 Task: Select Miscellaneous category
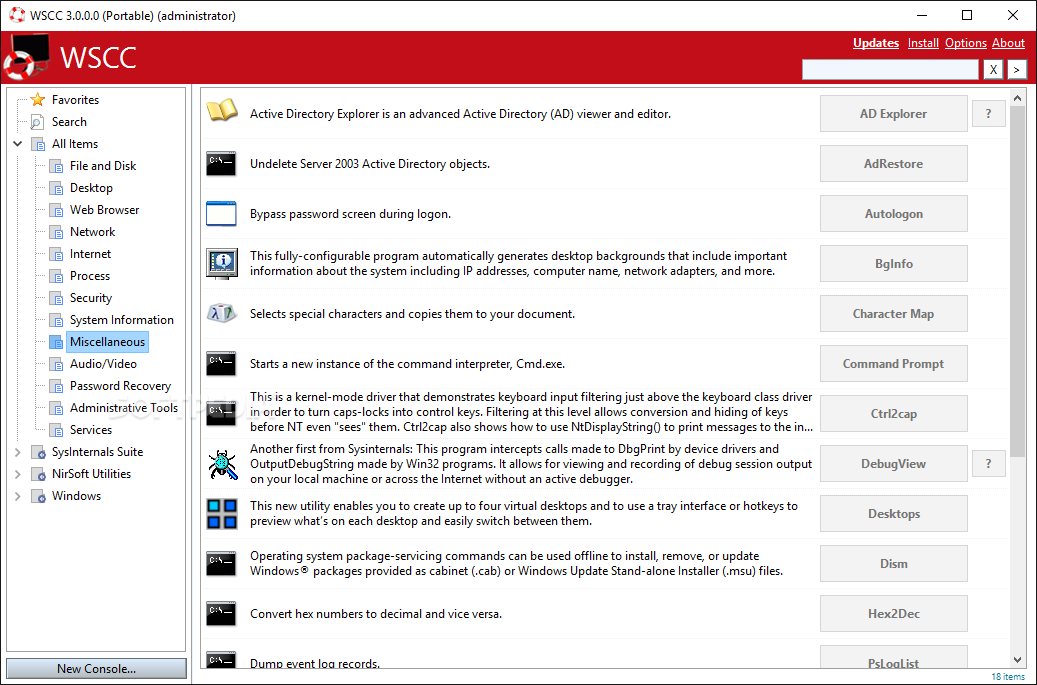(x=107, y=342)
